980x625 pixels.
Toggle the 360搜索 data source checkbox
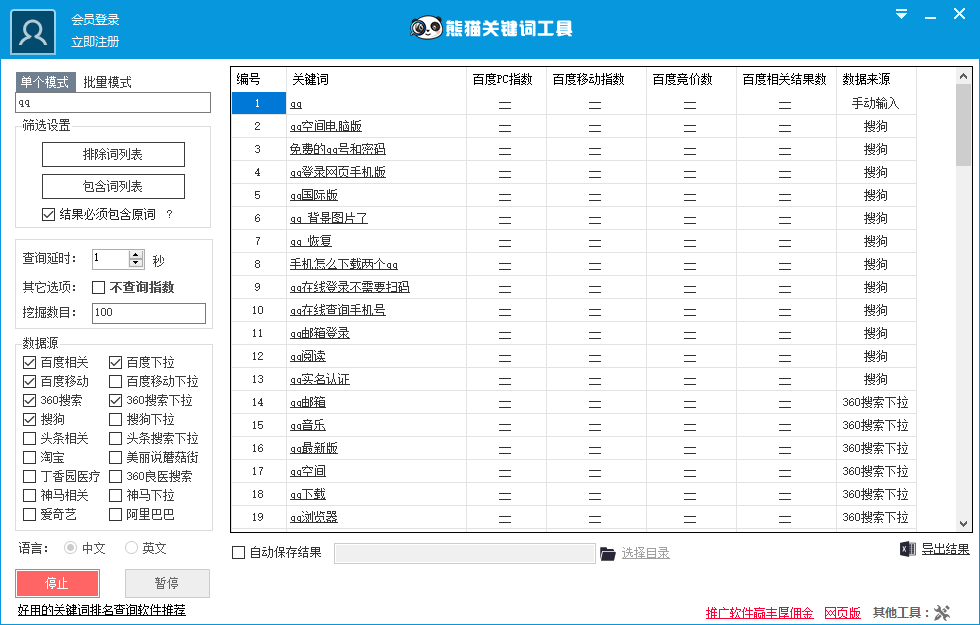click(x=29, y=401)
